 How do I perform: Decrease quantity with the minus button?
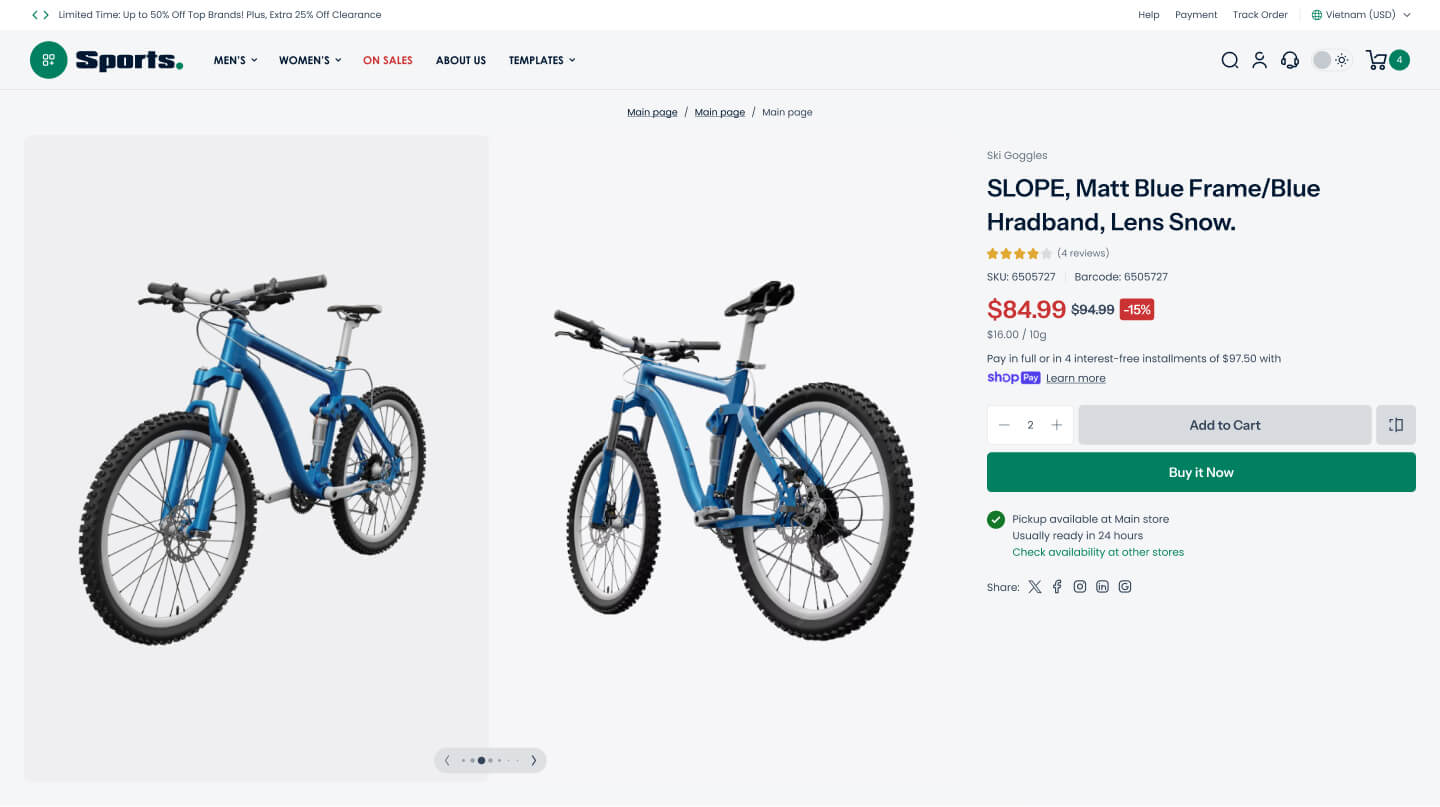click(1004, 425)
